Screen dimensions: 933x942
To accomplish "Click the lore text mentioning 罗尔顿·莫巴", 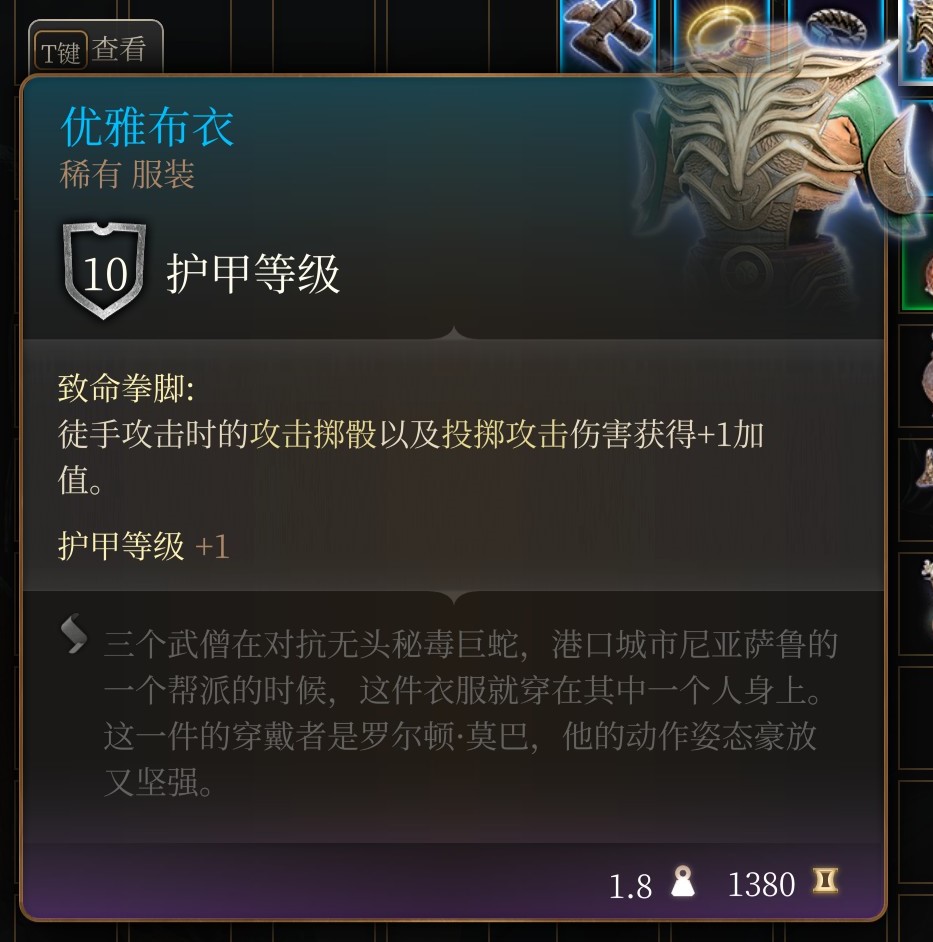I will point(460,736).
